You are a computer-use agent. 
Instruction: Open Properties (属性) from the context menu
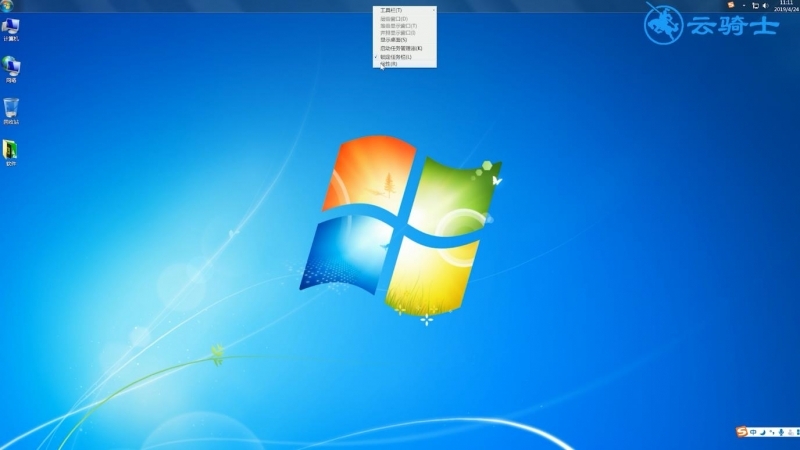[405, 64]
